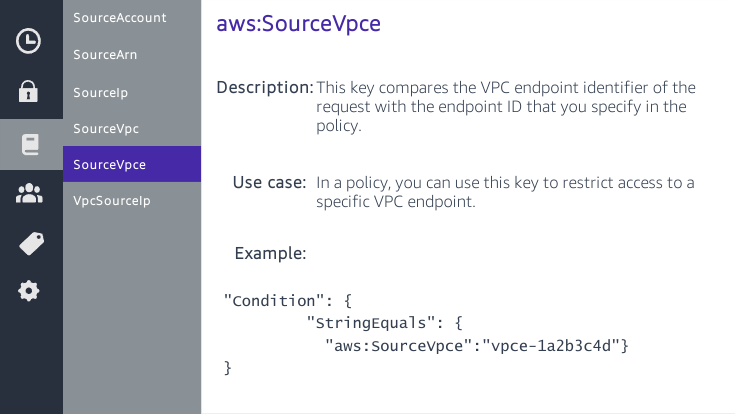The width and height of the screenshot is (735, 415).
Task: Click the Use case label
Action: [269, 182]
